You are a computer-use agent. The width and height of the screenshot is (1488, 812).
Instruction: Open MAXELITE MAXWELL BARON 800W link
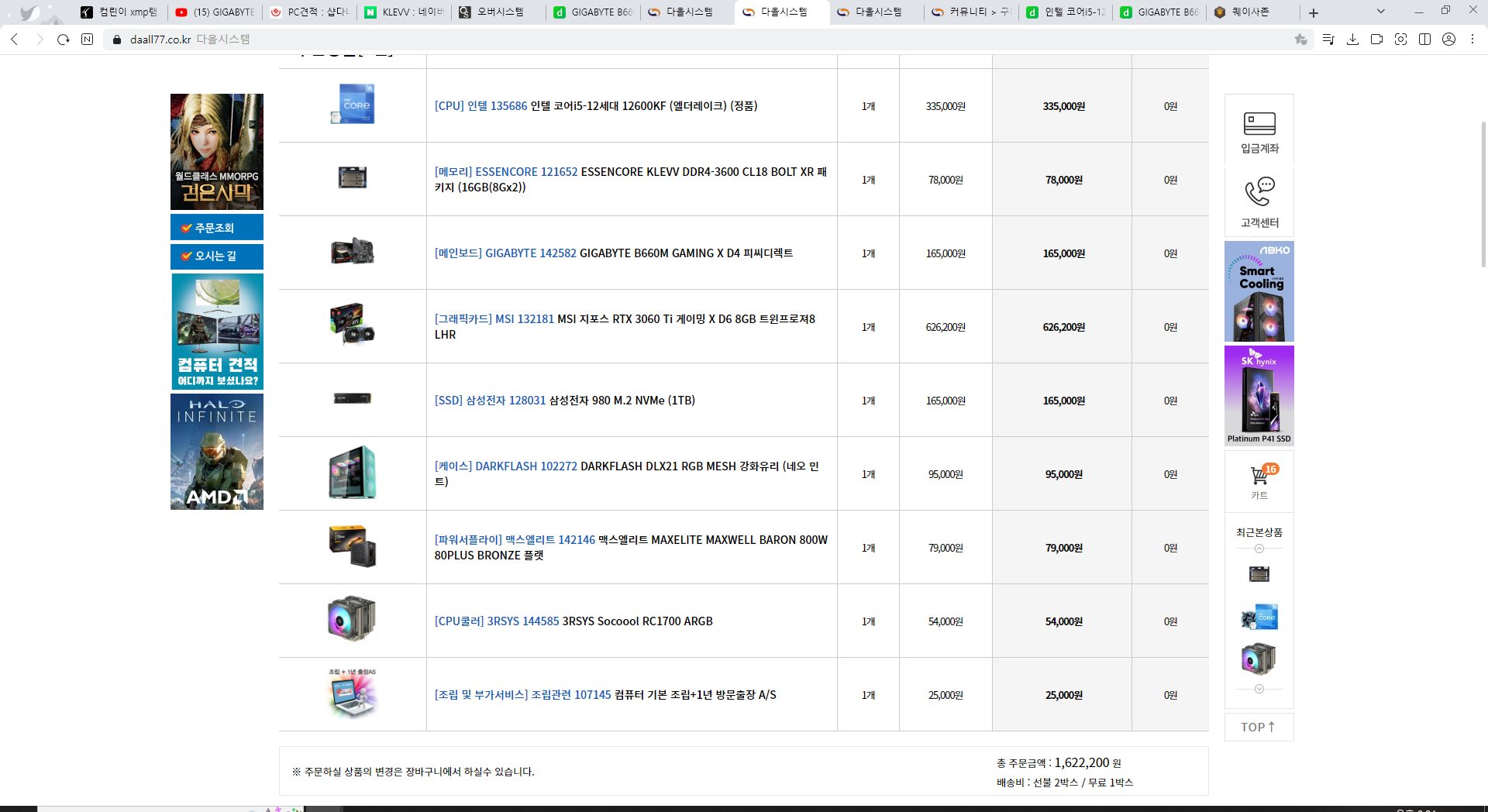pos(631,548)
